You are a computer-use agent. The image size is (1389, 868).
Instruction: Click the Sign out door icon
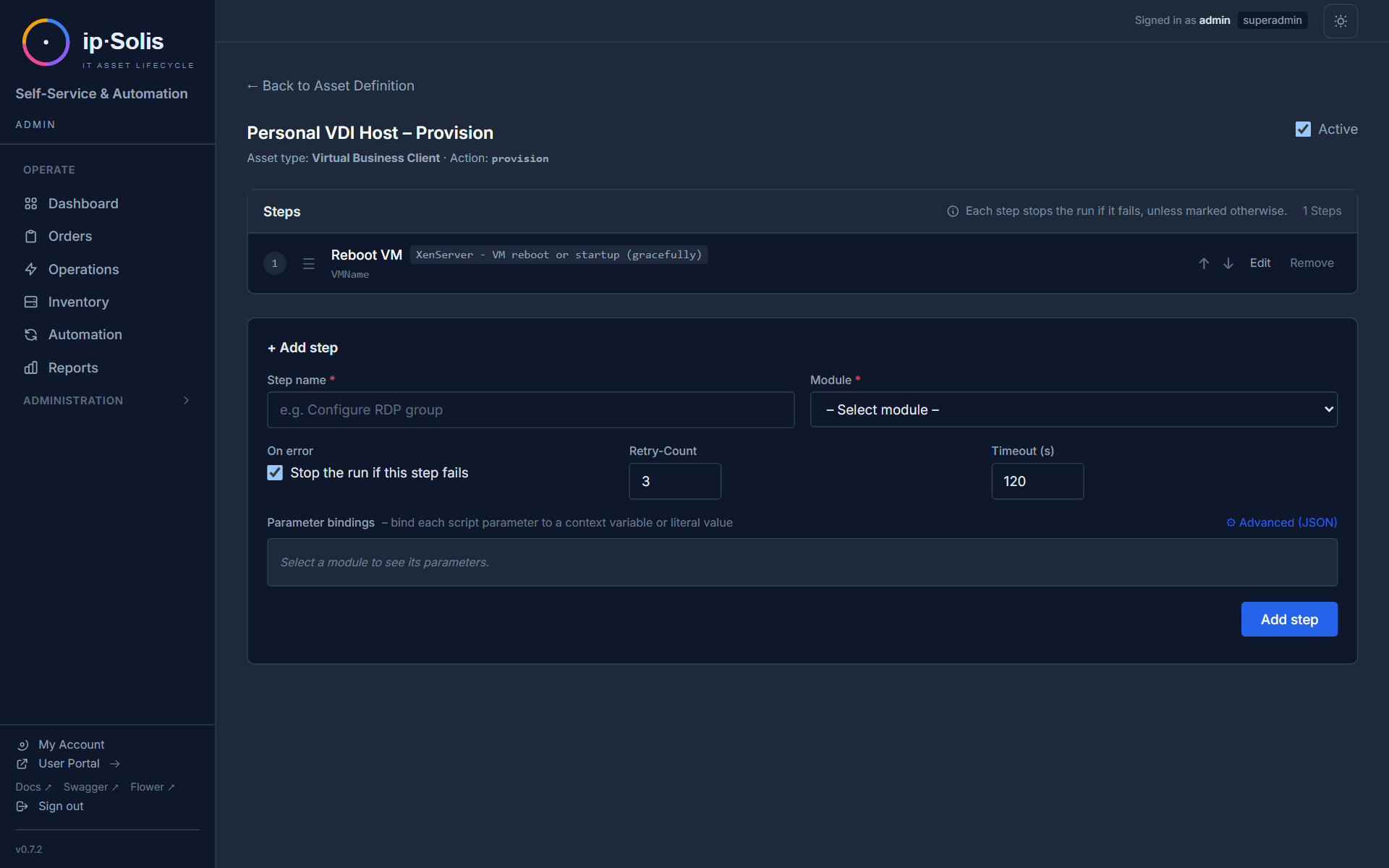[22, 807]
